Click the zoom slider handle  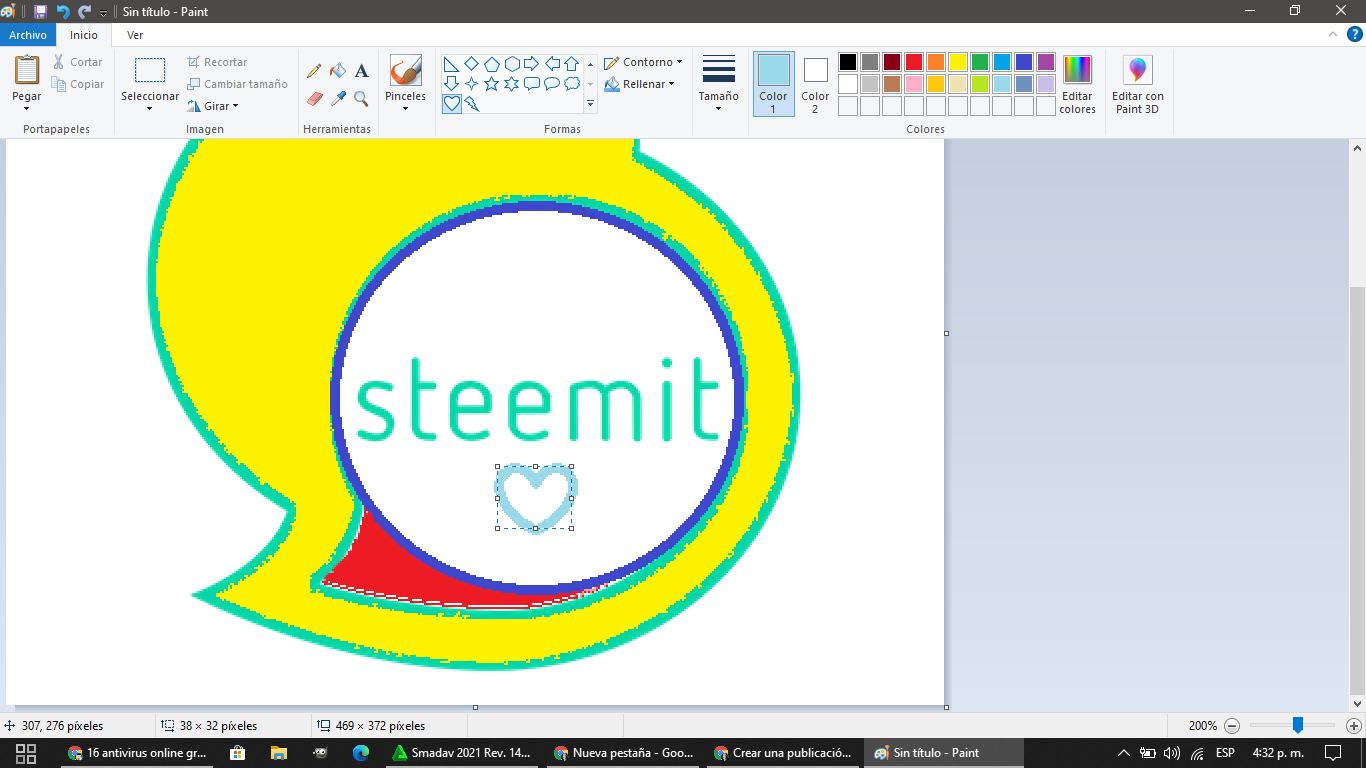(1297, 725)
